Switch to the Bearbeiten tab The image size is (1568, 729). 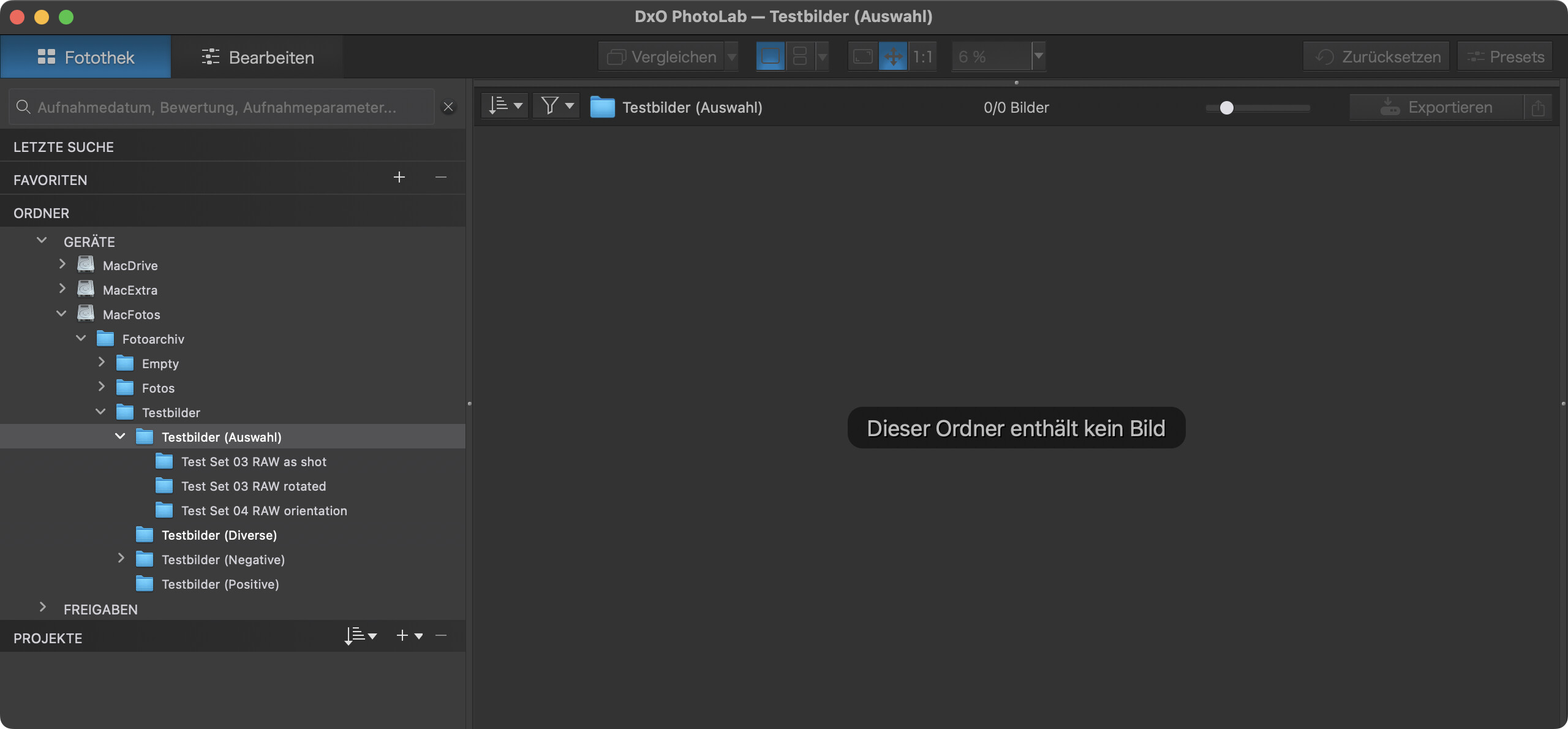(x=257, y=58)
